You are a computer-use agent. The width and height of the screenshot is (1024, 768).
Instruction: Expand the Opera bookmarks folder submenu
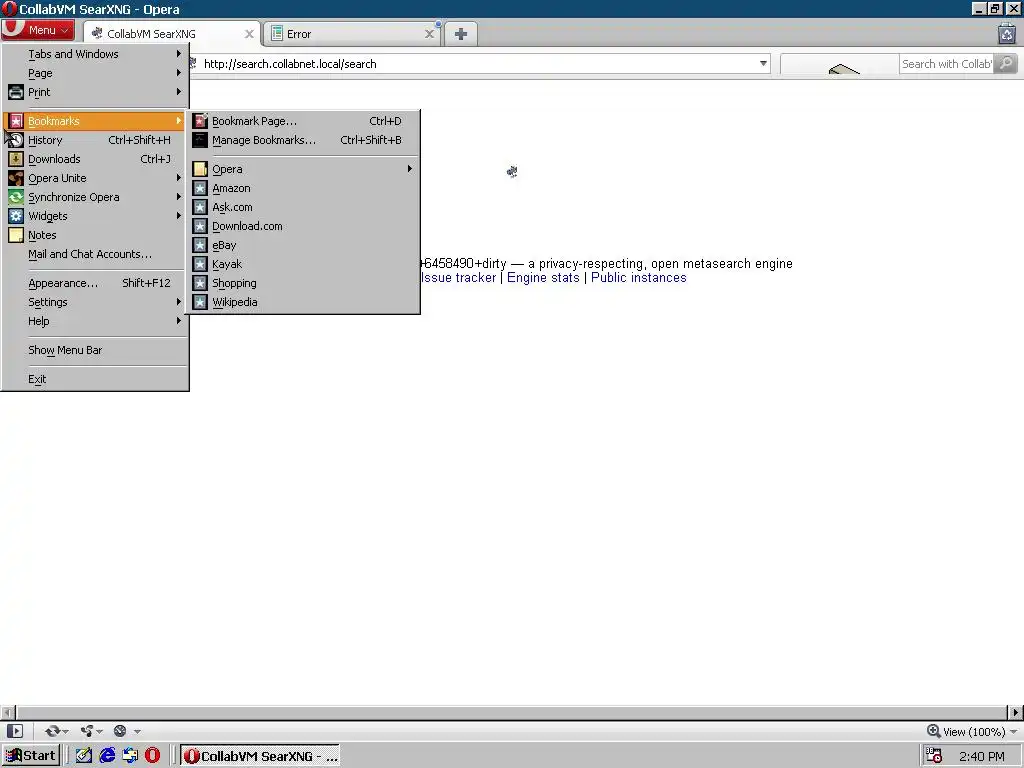coord(303,169)
